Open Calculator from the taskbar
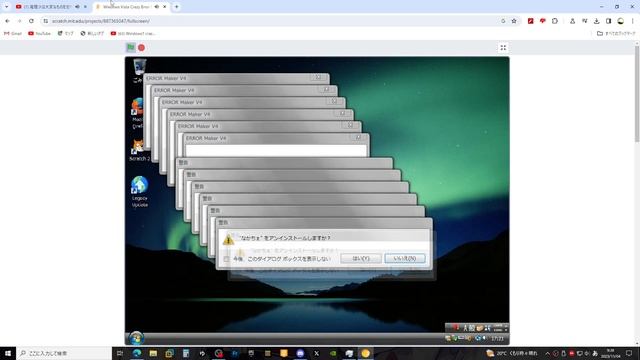 [x=186, y=353]
